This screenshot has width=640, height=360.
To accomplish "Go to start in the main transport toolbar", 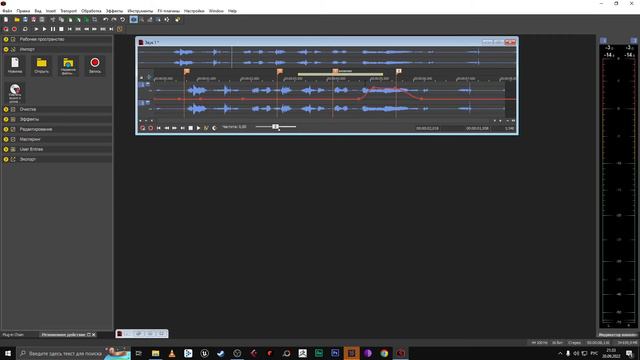I will point(69,29).
